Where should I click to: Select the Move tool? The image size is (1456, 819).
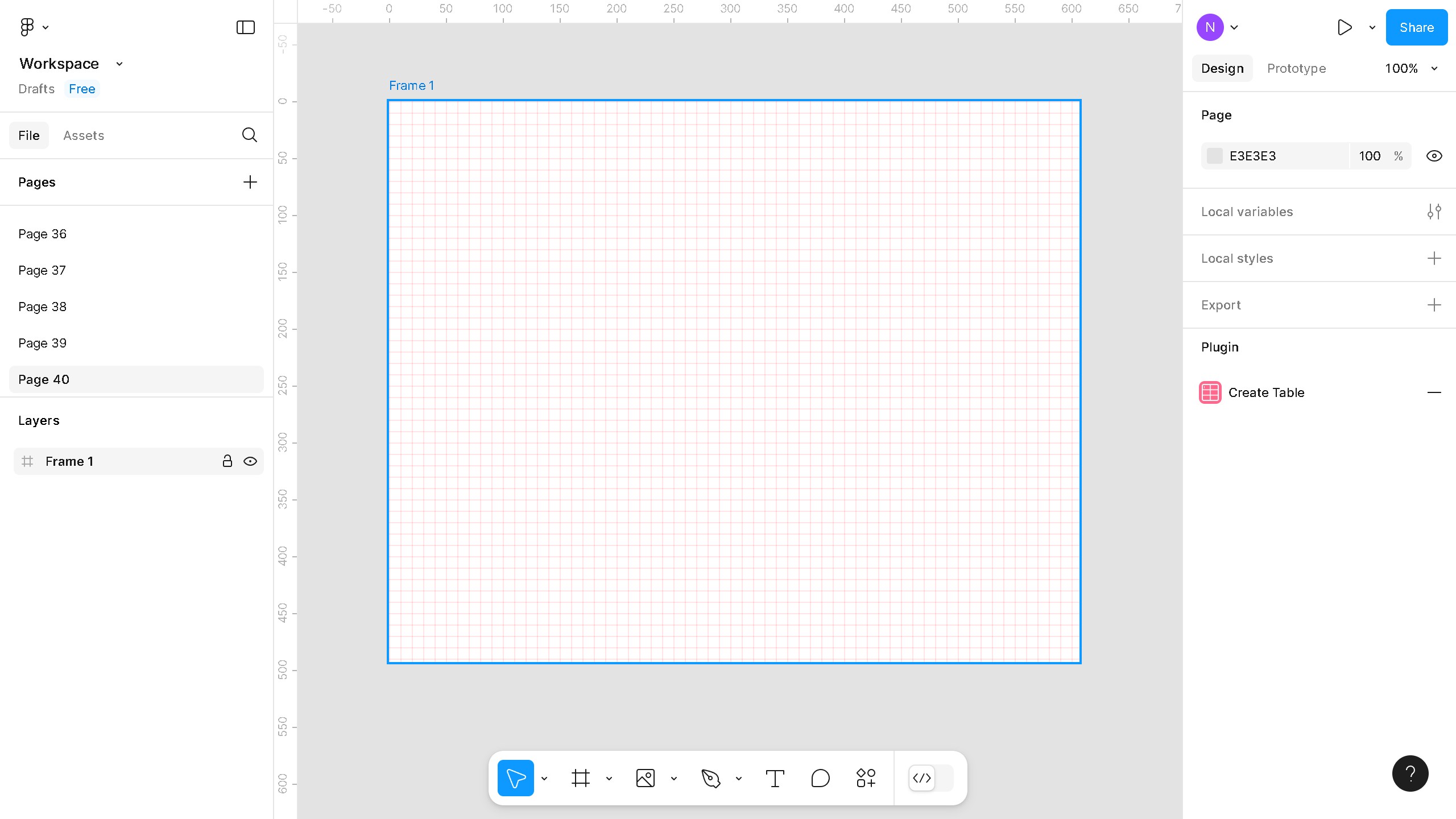pos(515,777)
